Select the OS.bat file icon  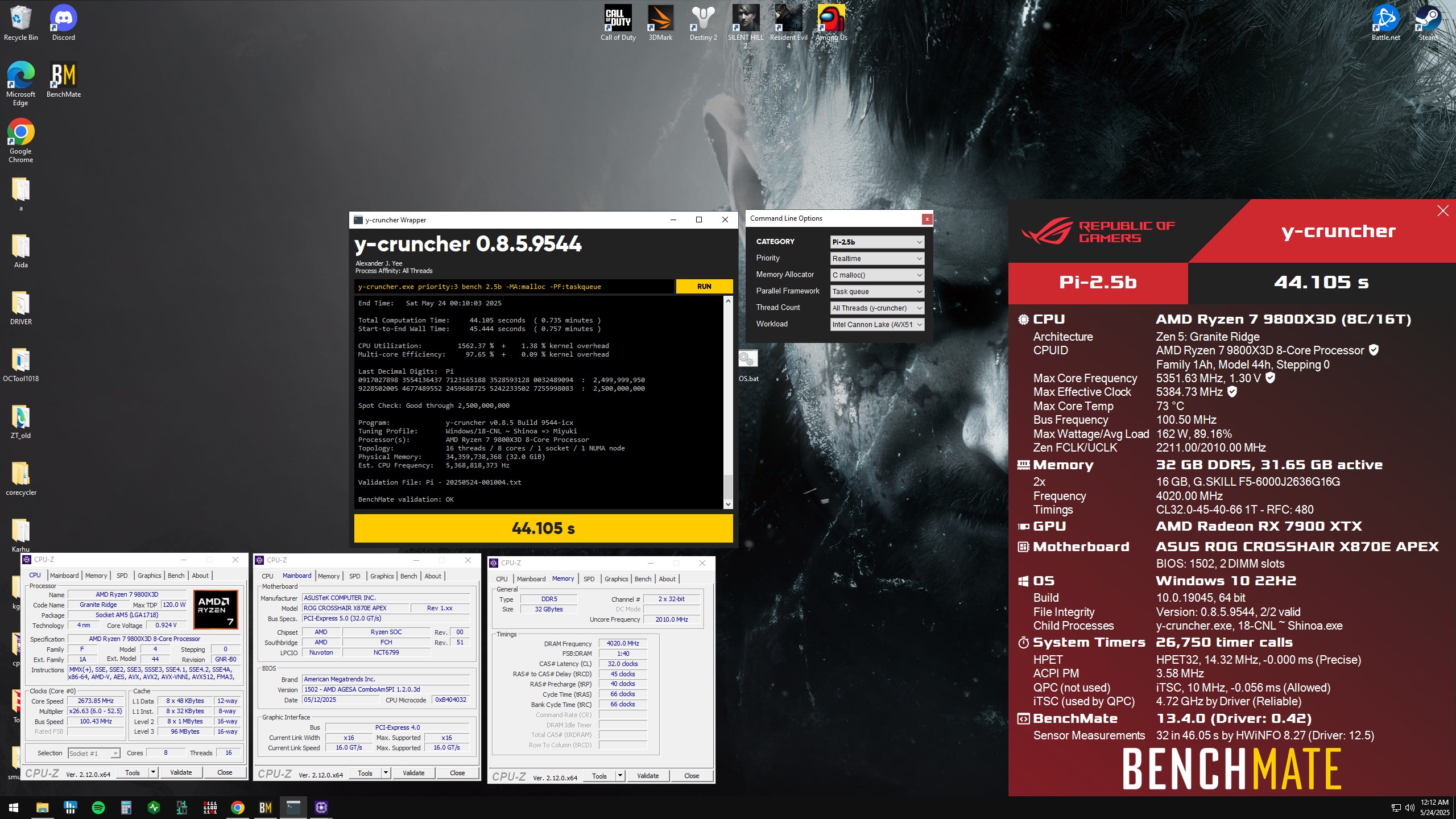(x=748, y=366)
